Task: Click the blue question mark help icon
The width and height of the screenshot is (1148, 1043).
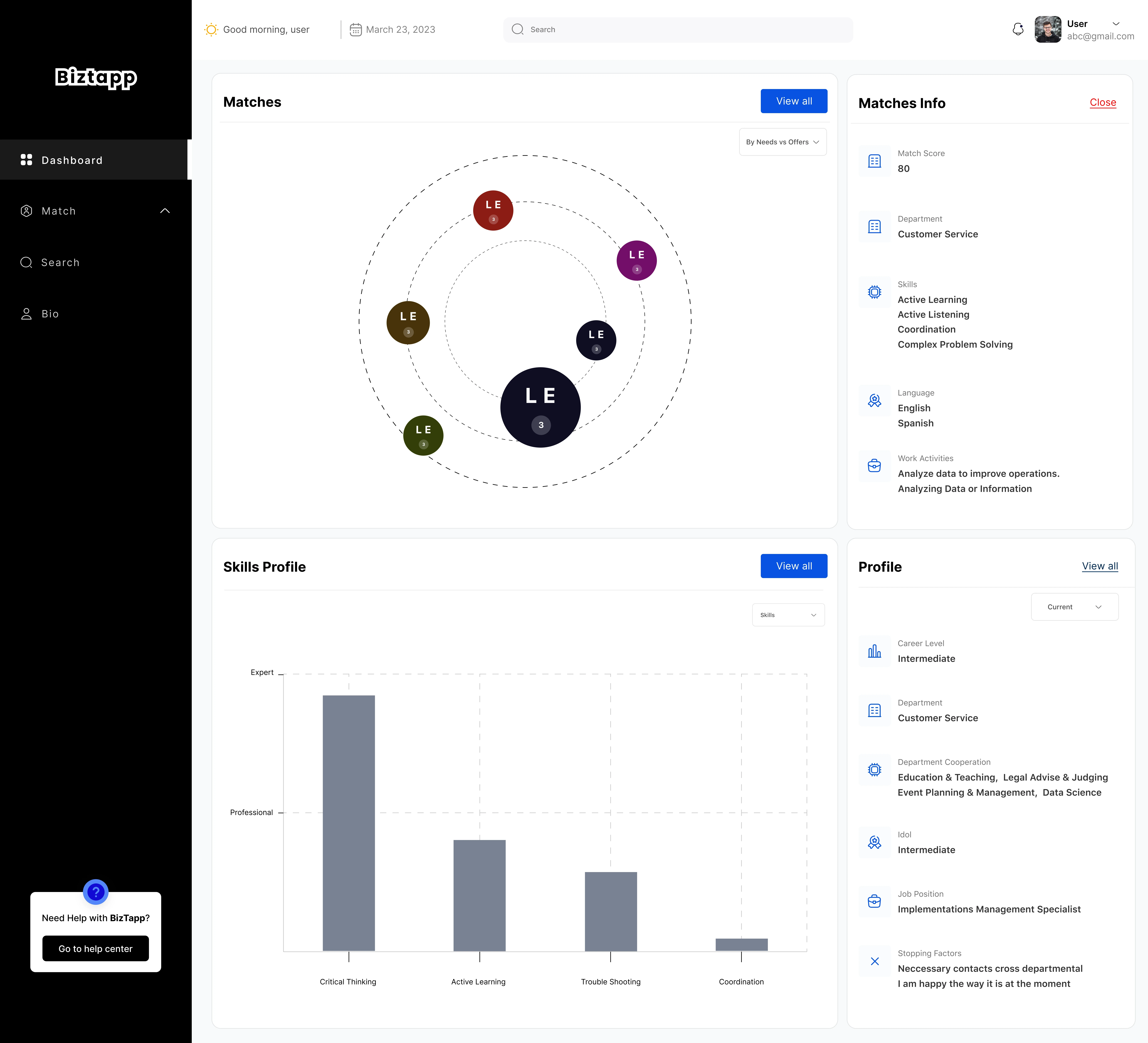Action: coord(96,892)
